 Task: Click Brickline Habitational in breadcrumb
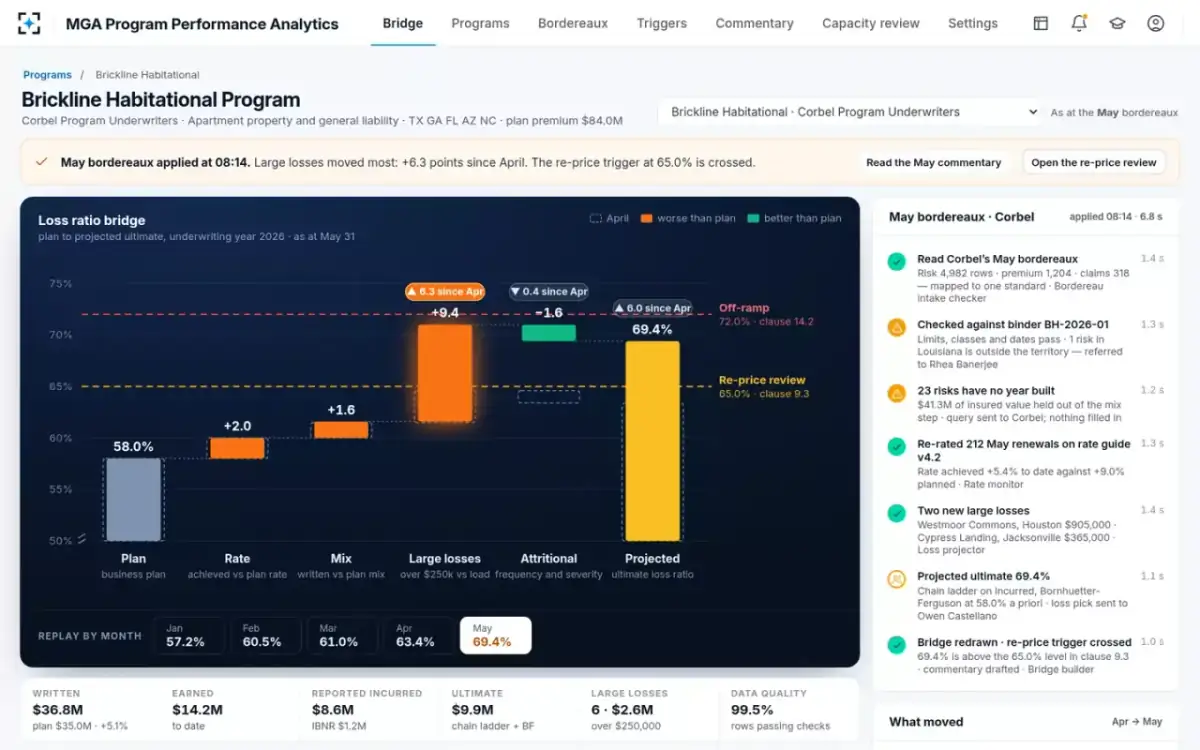tap(147, 75)
